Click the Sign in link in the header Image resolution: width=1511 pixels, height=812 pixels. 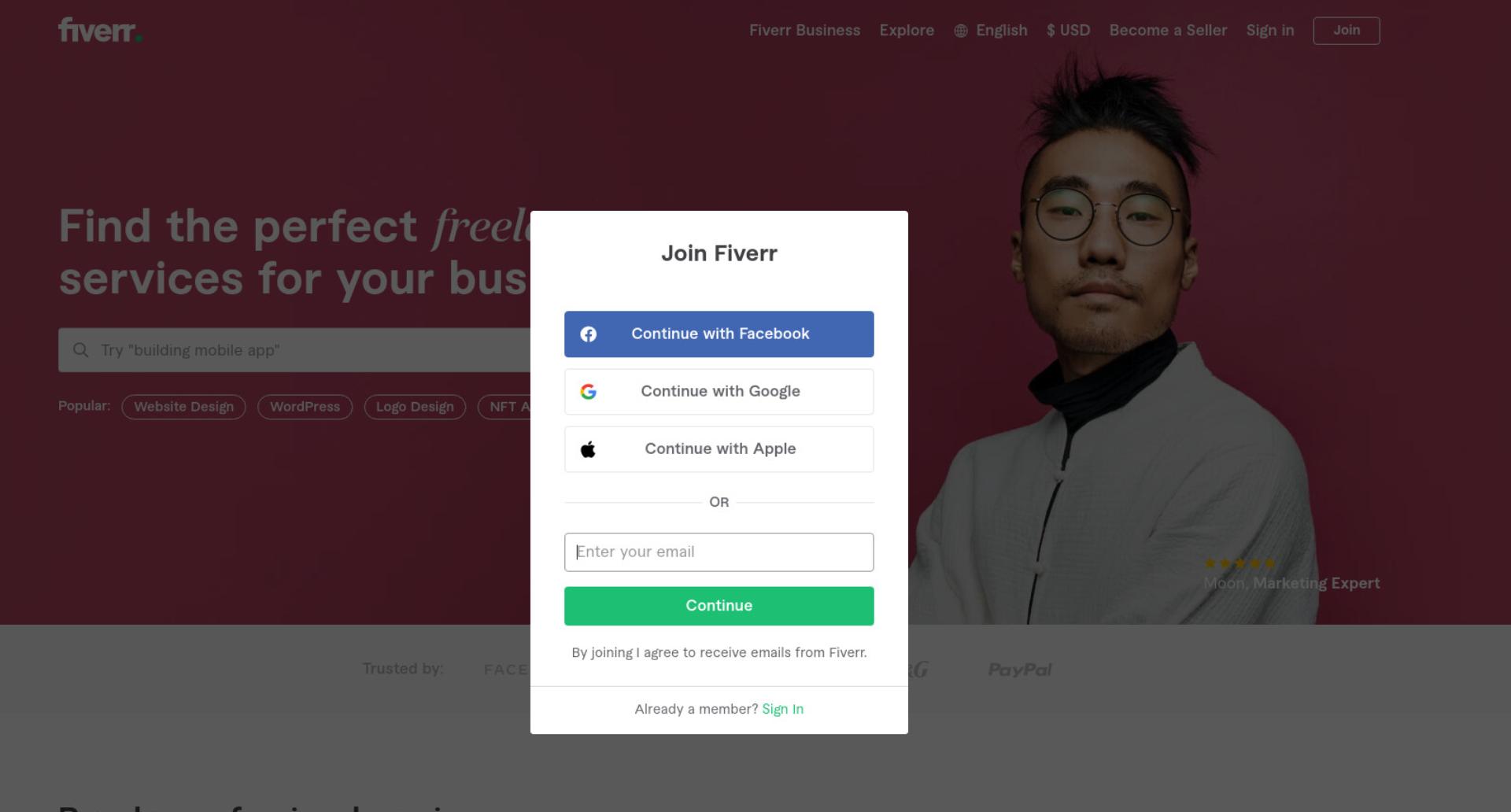1269,31
